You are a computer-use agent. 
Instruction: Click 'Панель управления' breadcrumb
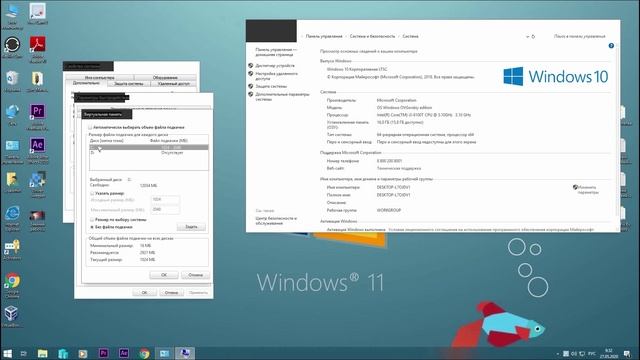324,36
